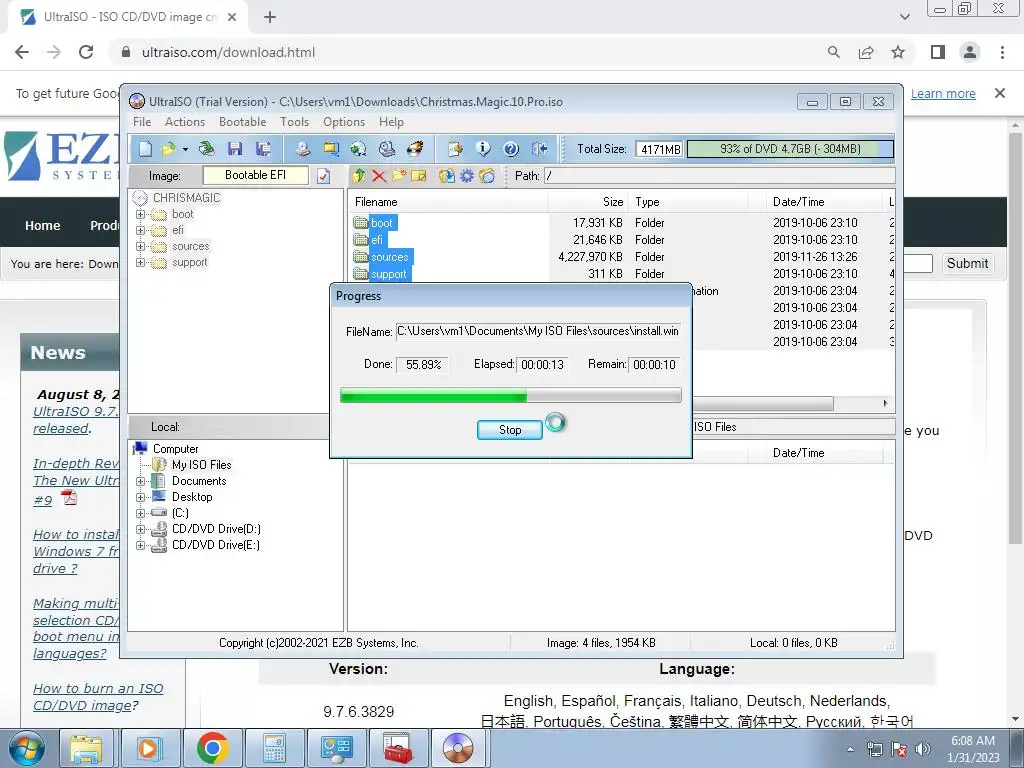Click the New image toolbar icon

(145, 149)
